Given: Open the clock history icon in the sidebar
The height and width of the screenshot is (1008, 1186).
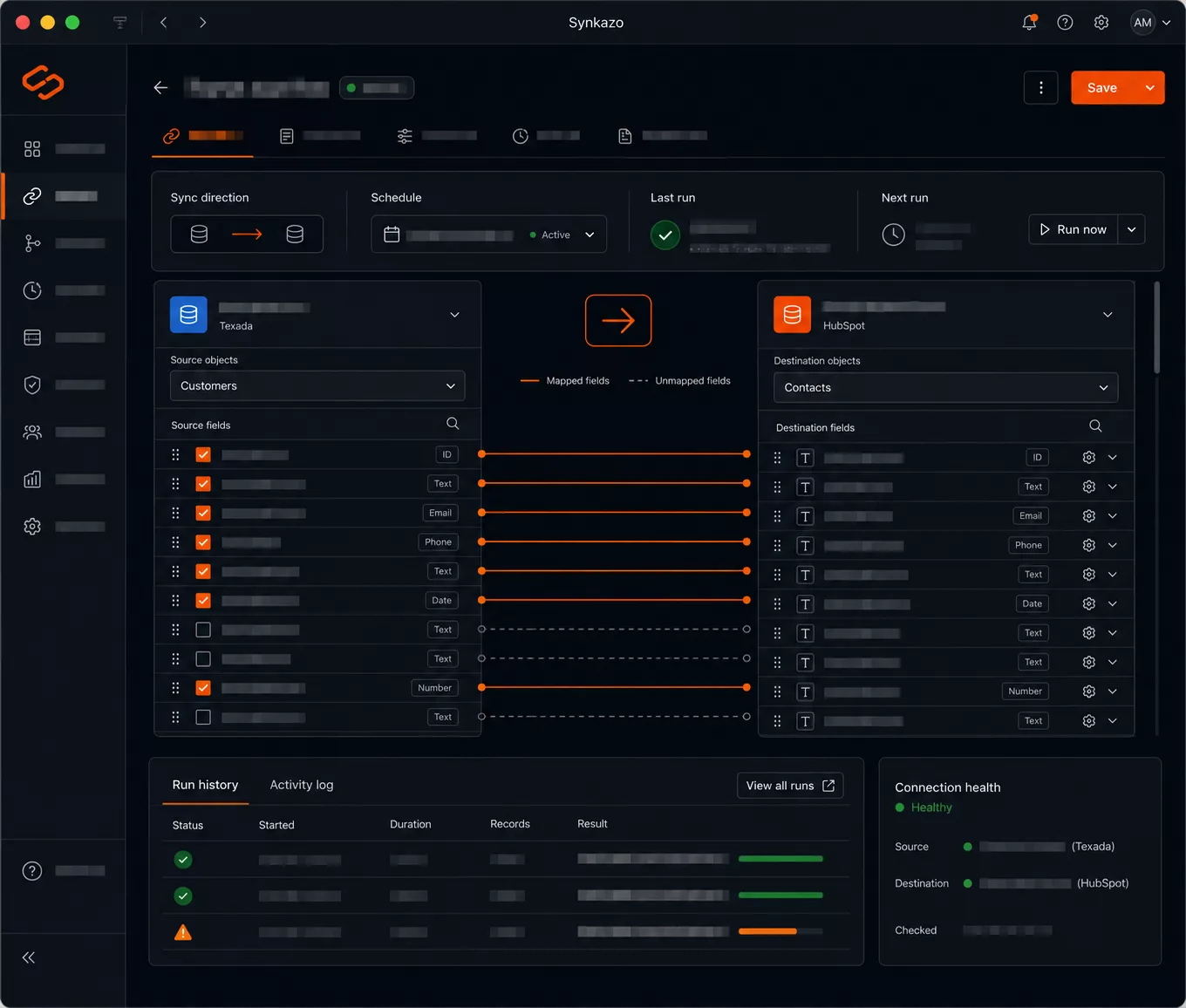Looking at the screenshot, I should click(32, 290).
